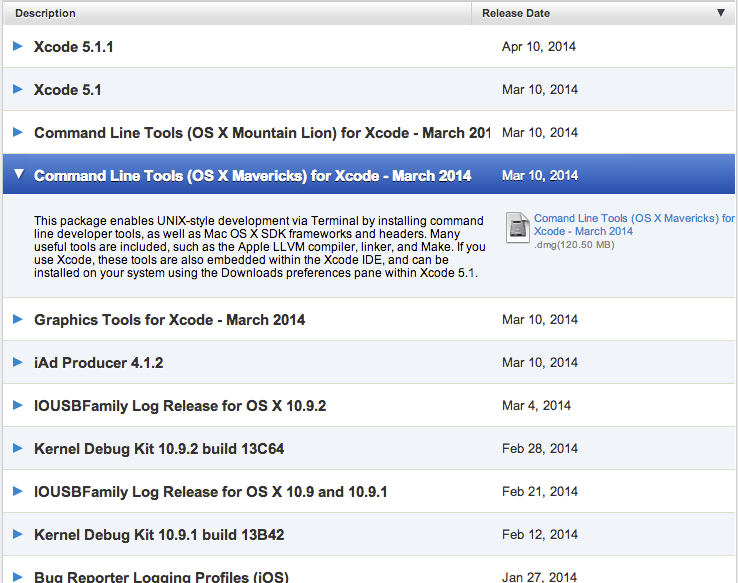The image size is (738, 583).
Task: Expand the Xcode 5.1 disclosure triangle
Action: point(18,89)
